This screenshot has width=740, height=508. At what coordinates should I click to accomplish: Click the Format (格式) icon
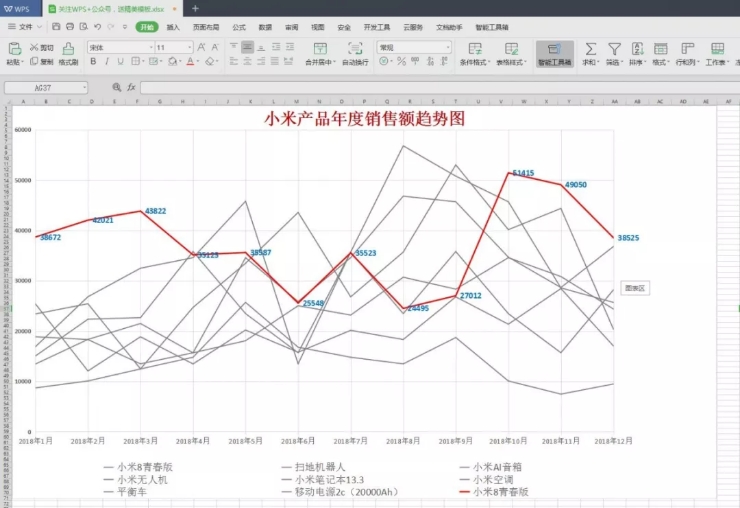[660, 49]
